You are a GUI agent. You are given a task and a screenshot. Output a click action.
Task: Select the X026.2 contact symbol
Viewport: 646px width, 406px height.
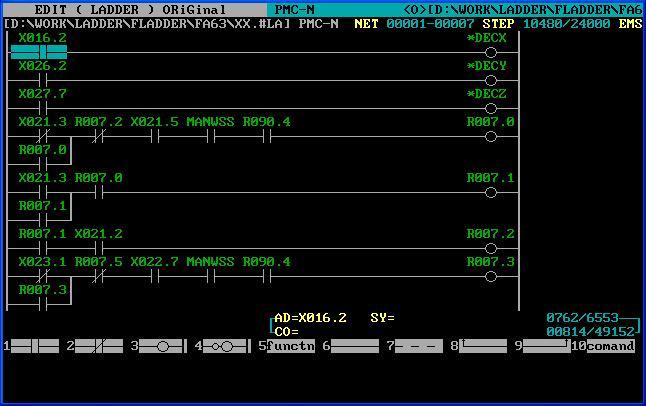(x=43, y=80)
